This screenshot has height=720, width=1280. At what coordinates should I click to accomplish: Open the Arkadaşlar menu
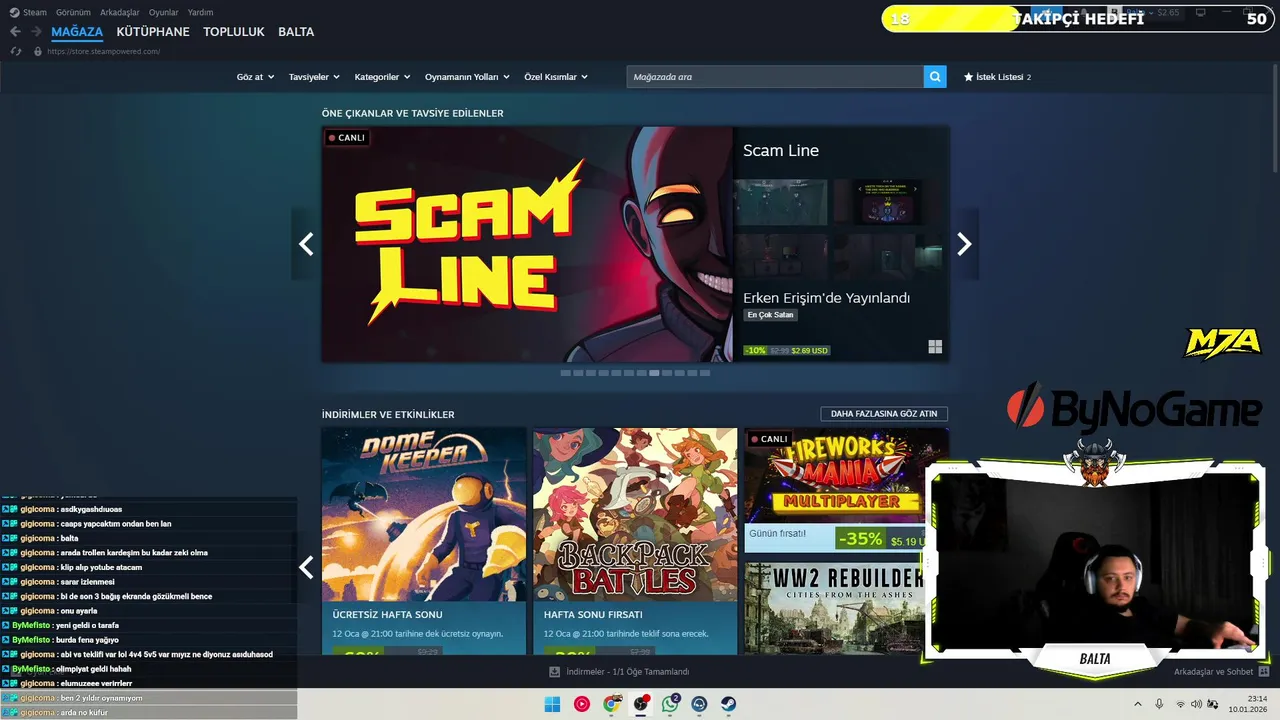(x=120, y=12)
